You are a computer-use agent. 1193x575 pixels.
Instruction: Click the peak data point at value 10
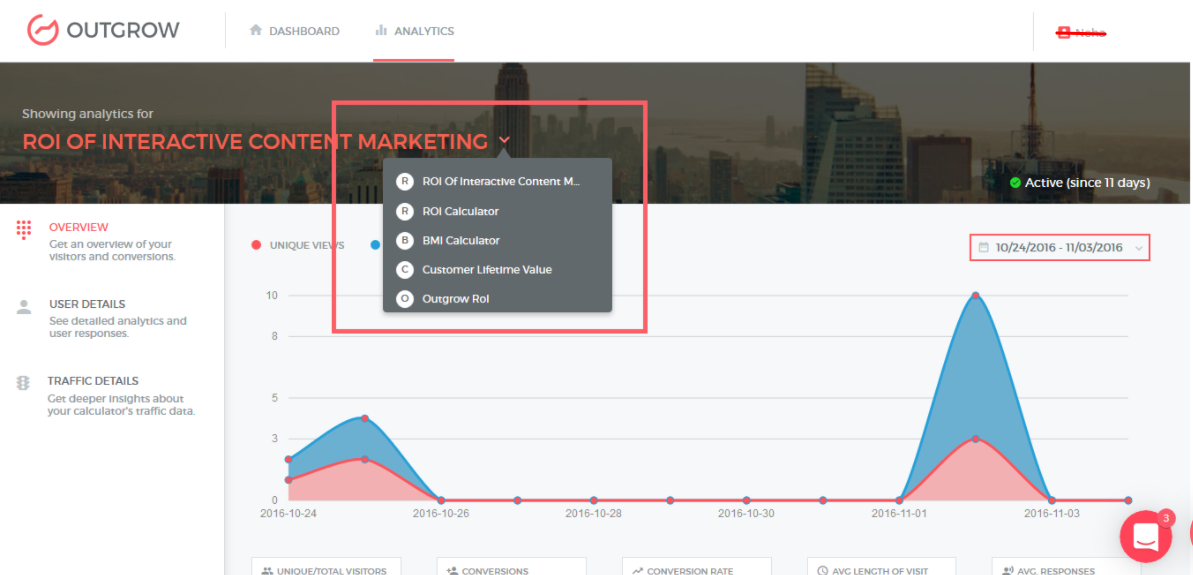tap(975, 295)
